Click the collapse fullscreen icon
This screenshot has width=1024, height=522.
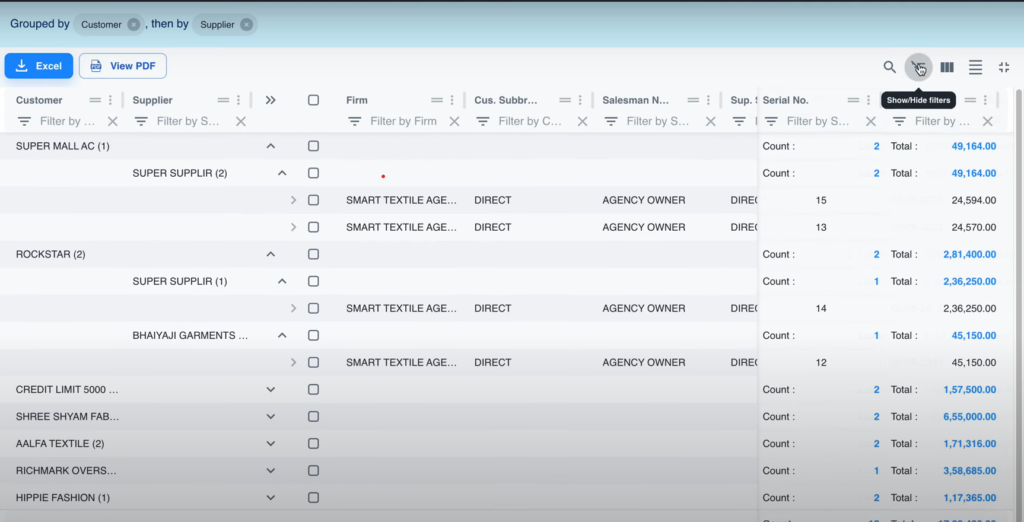1004,67
